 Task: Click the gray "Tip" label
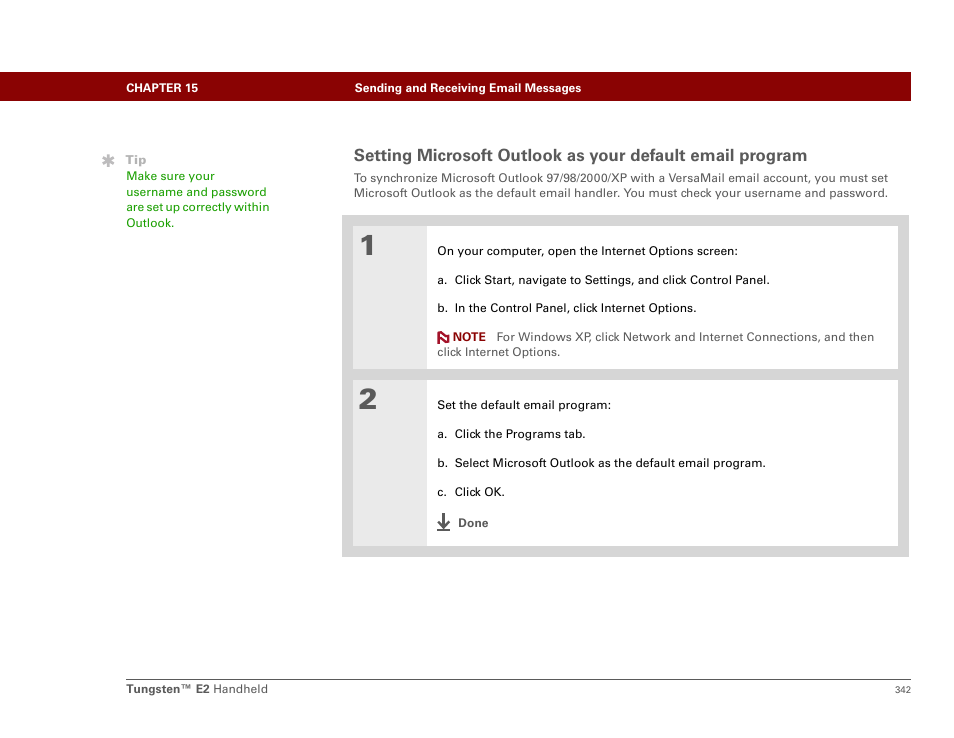click(136, 160)
